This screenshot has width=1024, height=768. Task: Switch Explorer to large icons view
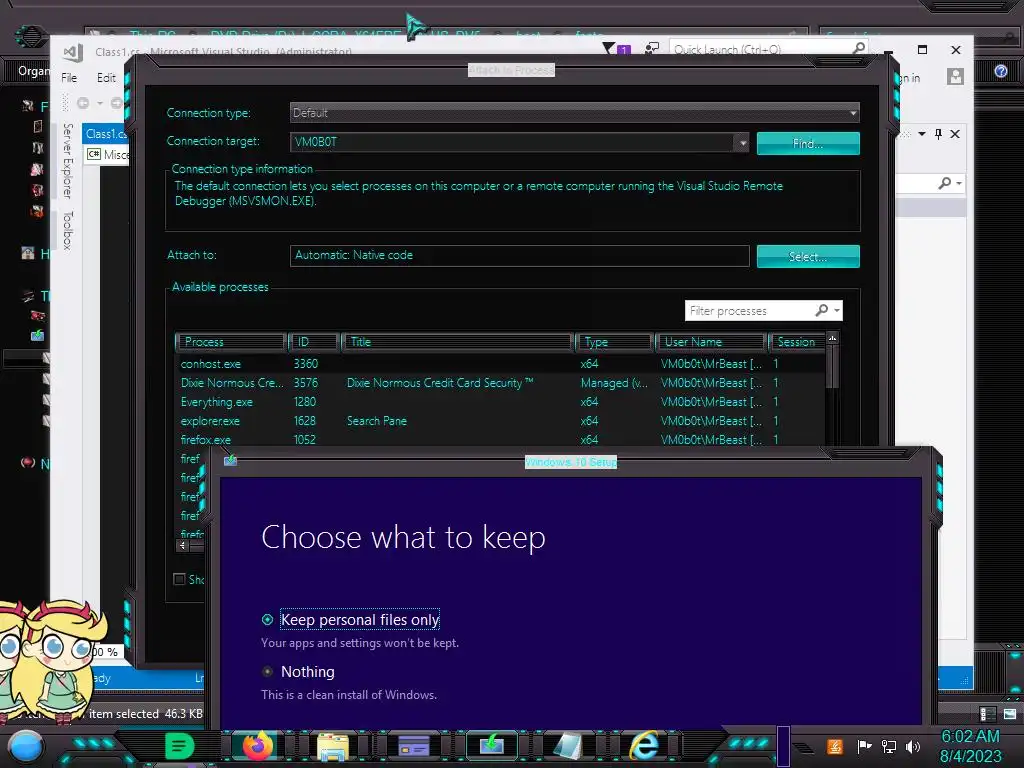click(x=1010, y=714)
